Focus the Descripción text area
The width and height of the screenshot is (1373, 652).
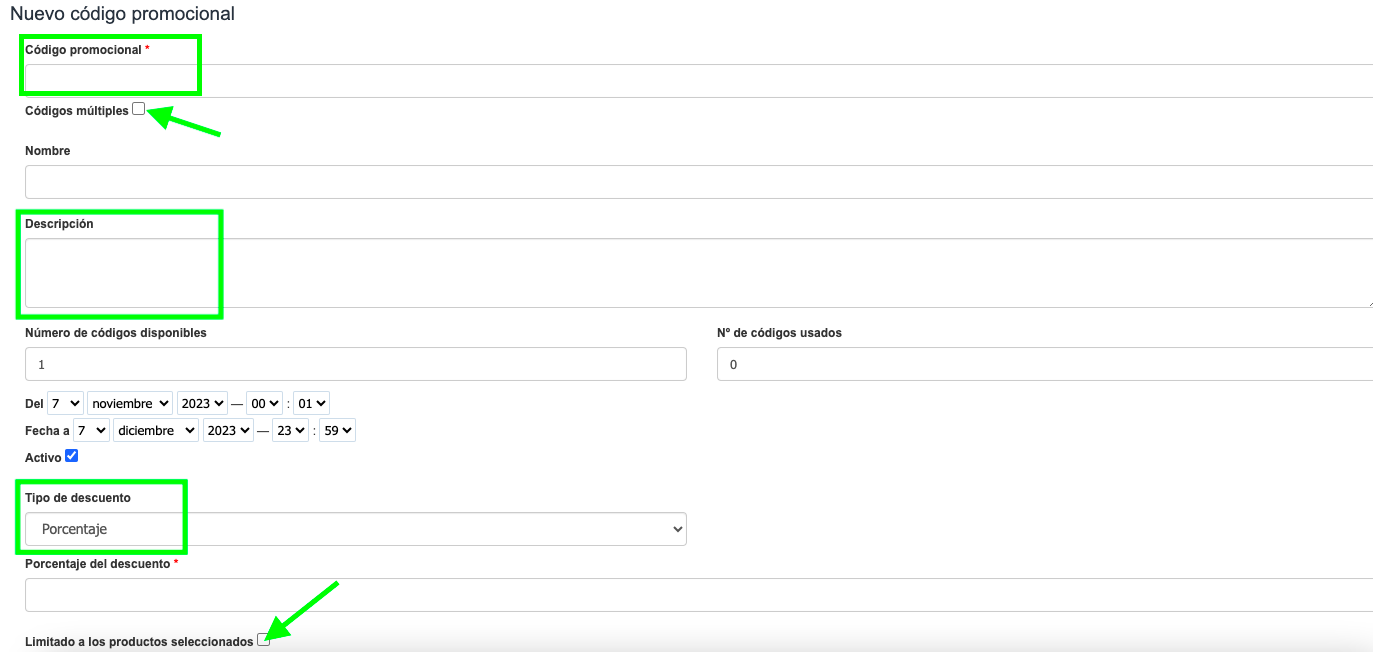698,273
